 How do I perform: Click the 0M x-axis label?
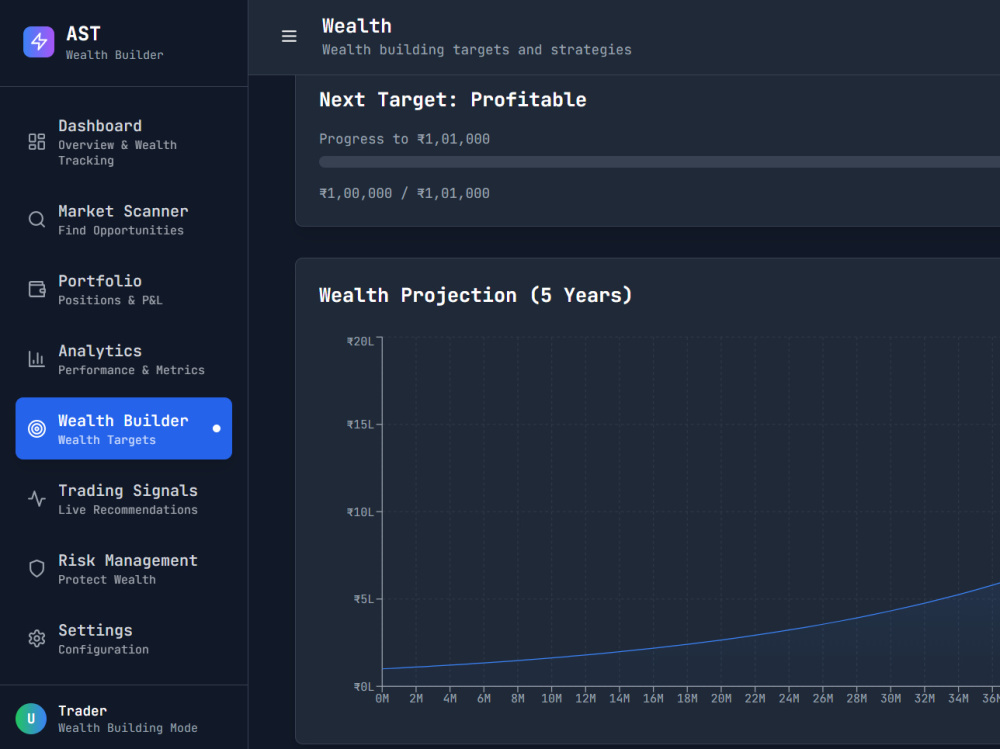[382, 699]
